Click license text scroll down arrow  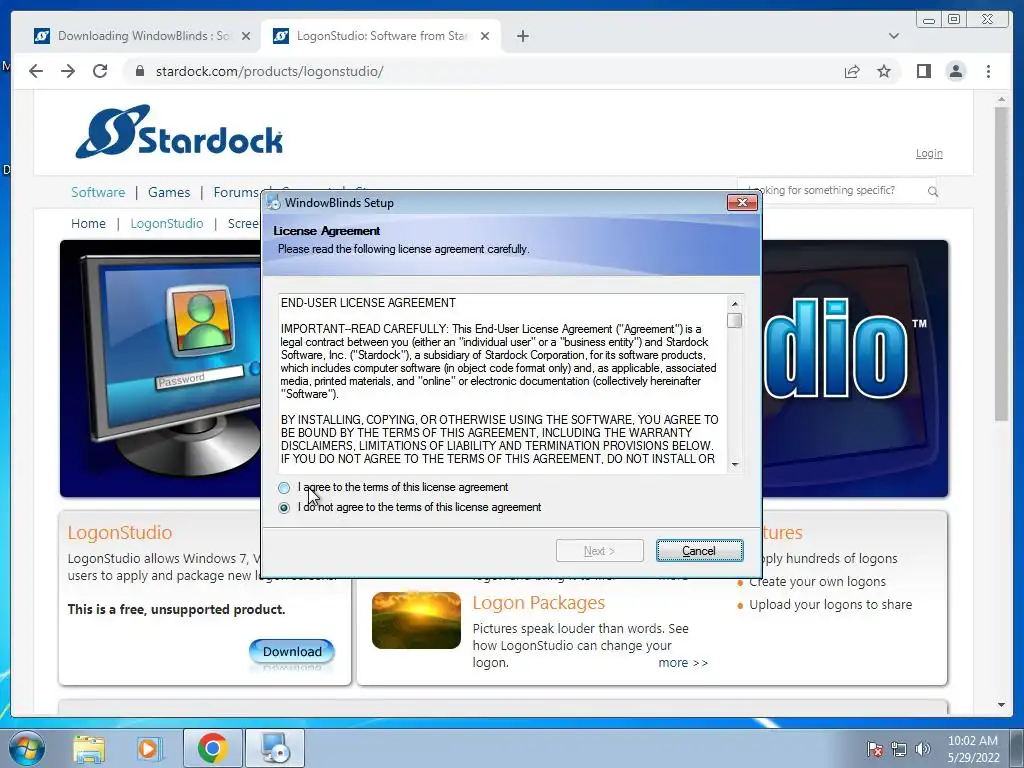[735, 464]
